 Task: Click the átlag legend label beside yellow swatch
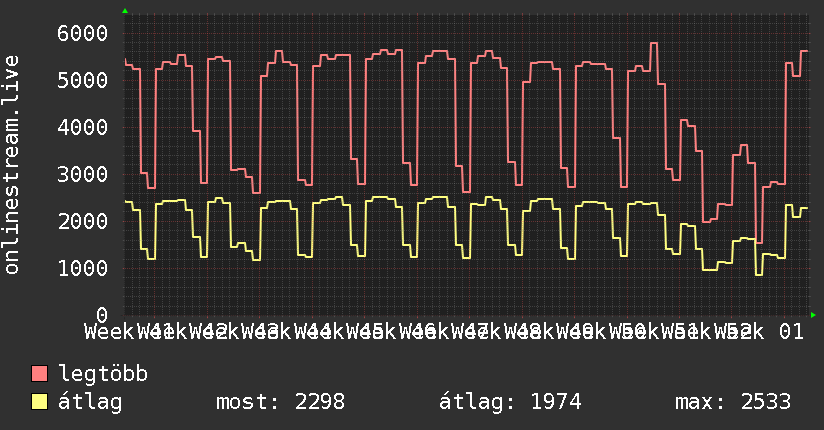pos(90,402)
